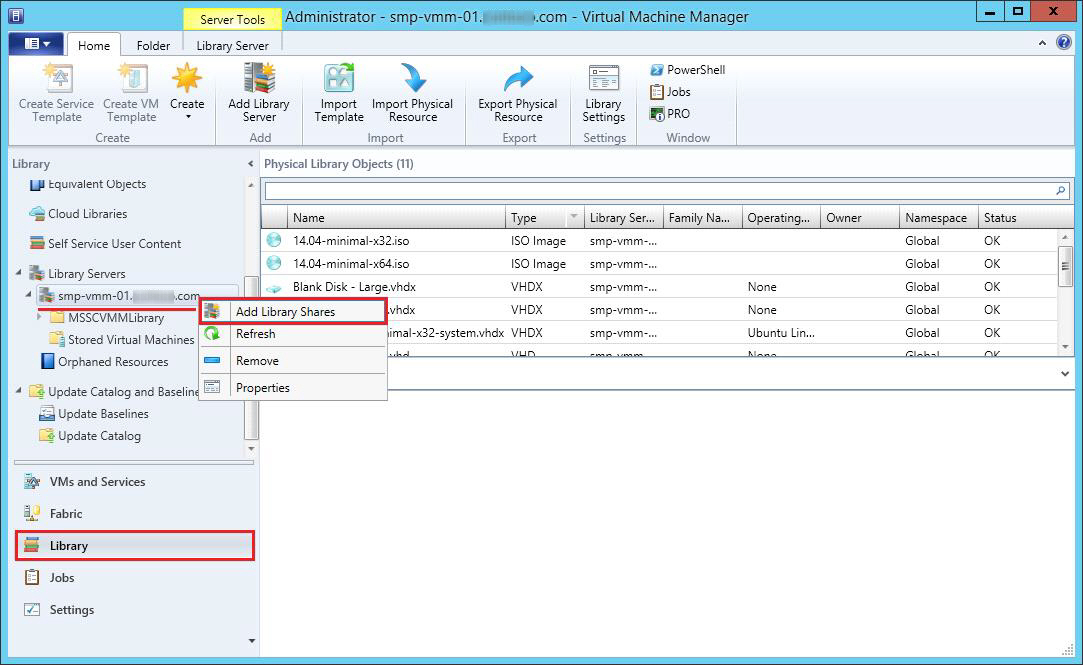
Task: Choose Add Library Shares from context menu
Action: click(285, 312)
